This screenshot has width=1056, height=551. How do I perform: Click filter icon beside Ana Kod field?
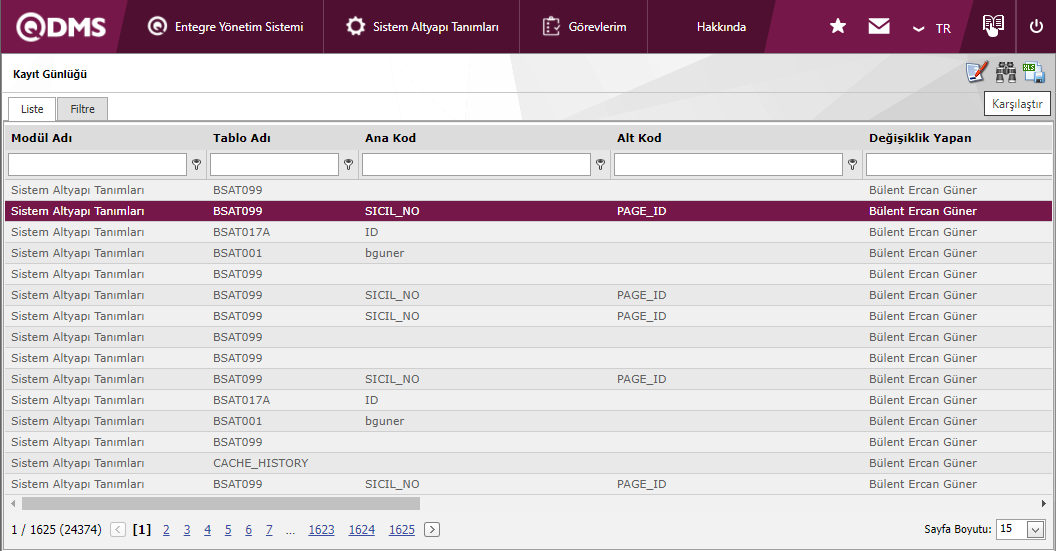600,165
